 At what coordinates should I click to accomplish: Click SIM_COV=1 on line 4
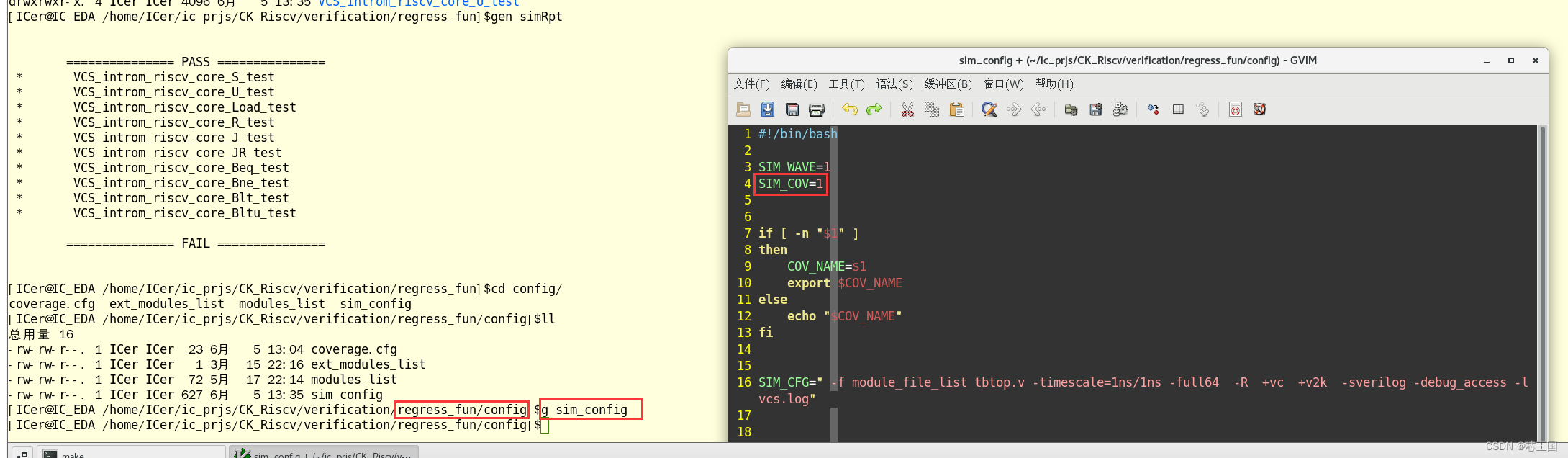[791, 184]
